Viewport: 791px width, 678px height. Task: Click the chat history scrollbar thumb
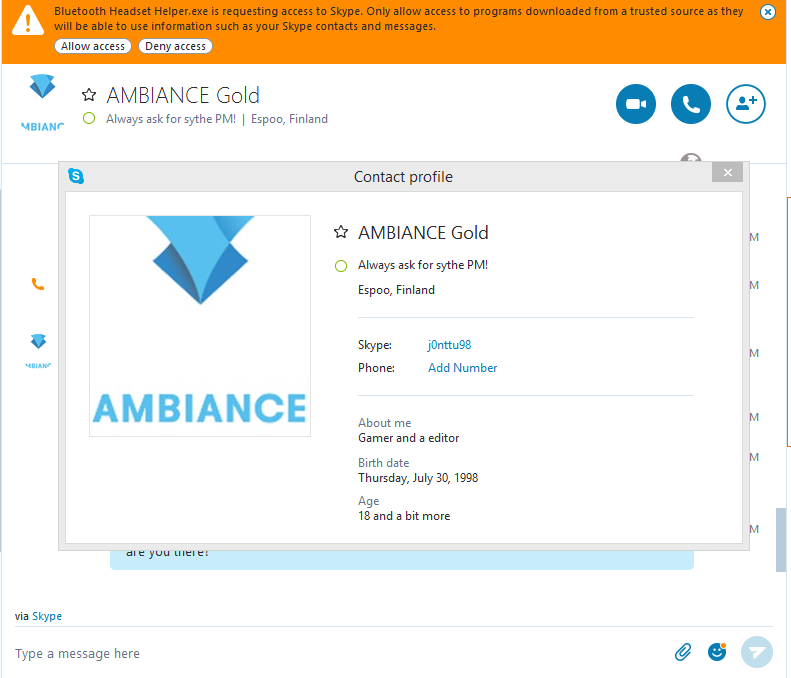(780, 540)
